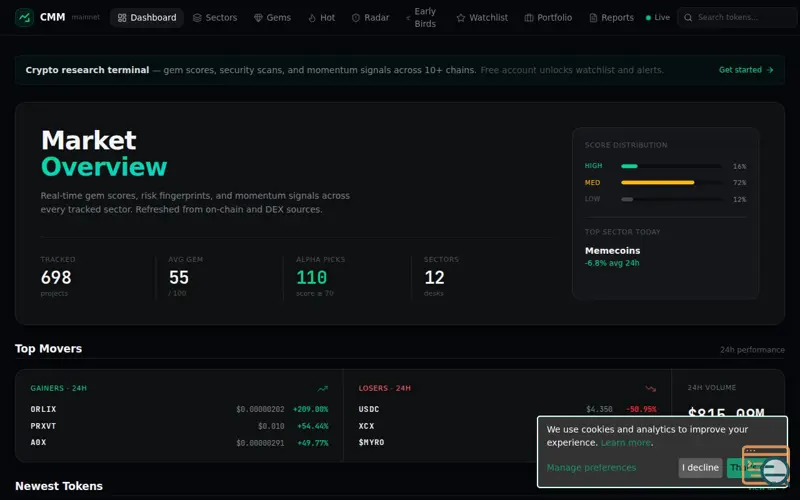Click the losers downward trend icon
Screen dimensions: 800x500
(x=651, y=389)
